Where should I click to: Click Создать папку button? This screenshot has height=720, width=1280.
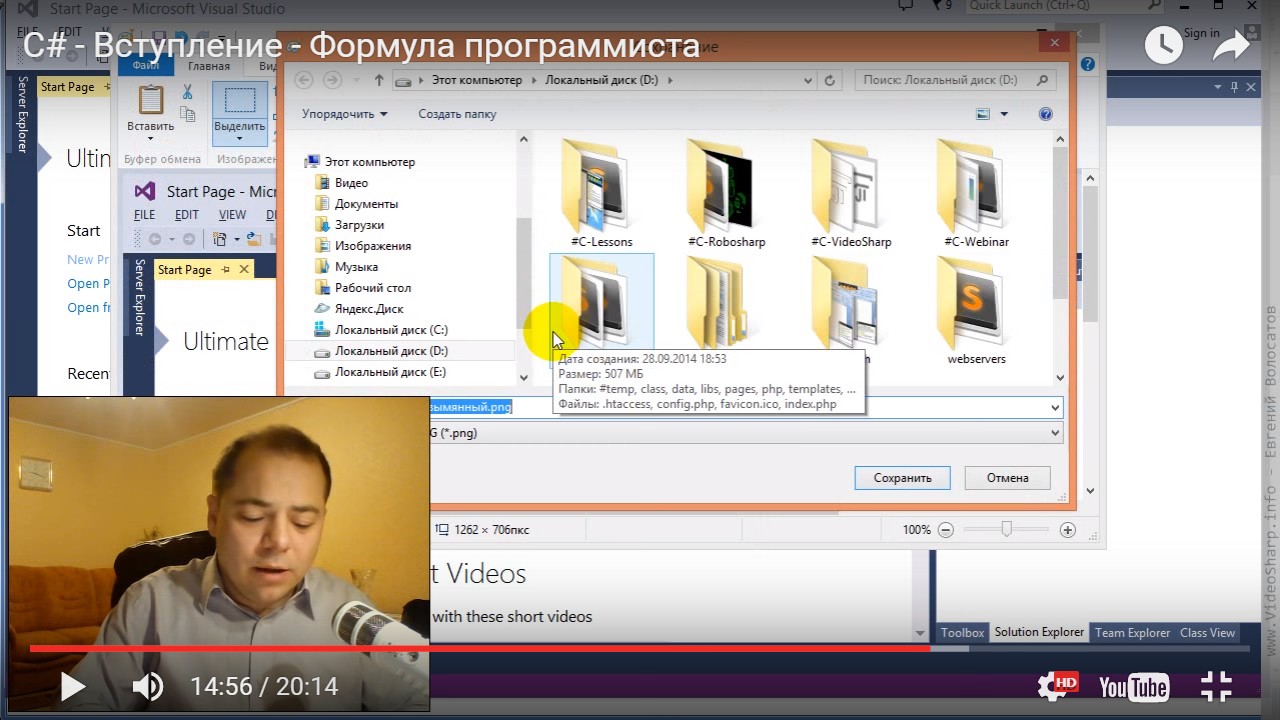pos(457,114)
